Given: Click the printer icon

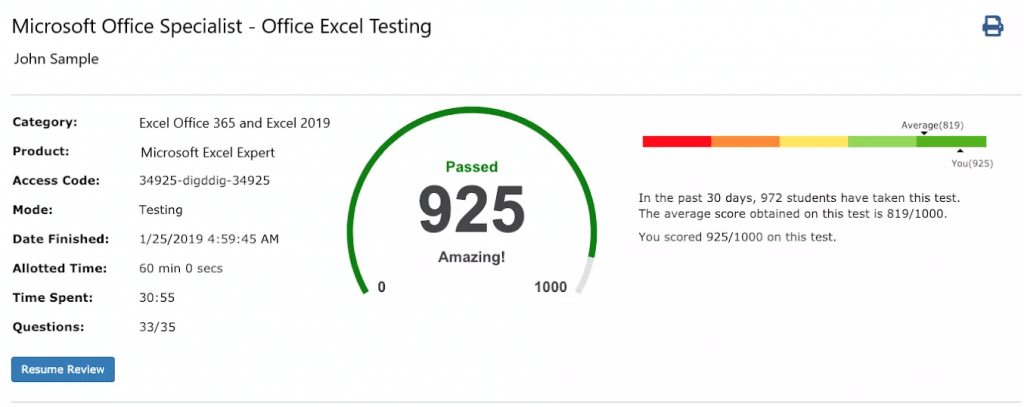Looking at the screenshot, I should click(x=993, y=26).
